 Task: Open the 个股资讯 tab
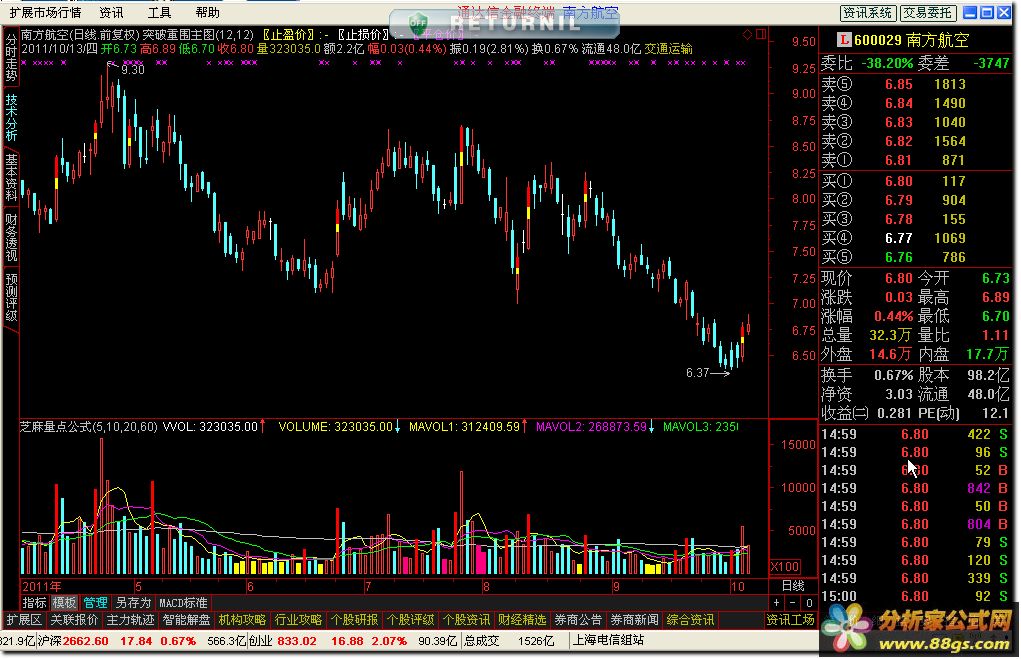(466, 620)
